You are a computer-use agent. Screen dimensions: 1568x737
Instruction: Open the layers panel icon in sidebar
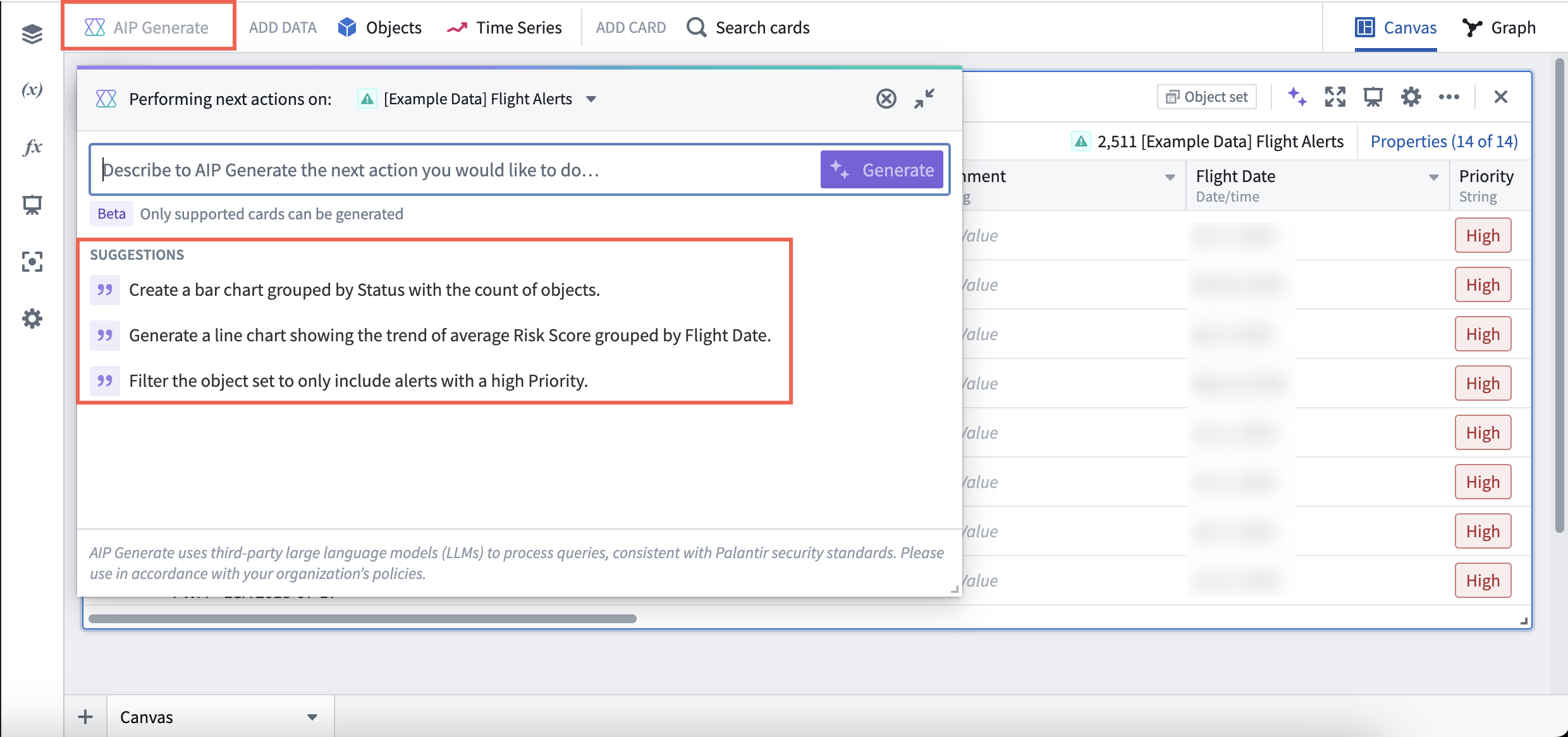pyautogui.click(x=32, y=33)
